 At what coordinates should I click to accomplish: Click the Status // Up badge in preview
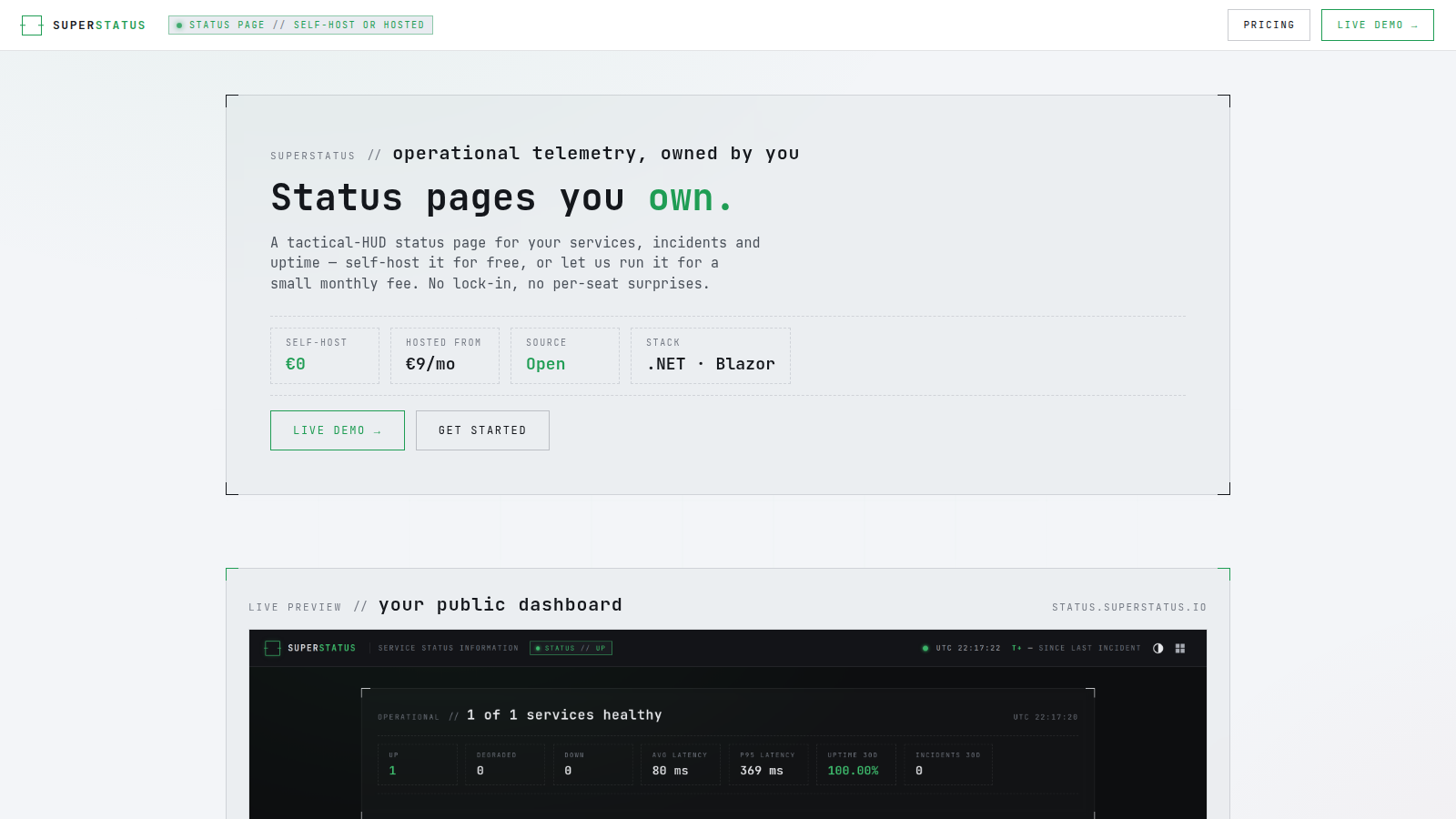pyautogui.click(x=571, y=648)
